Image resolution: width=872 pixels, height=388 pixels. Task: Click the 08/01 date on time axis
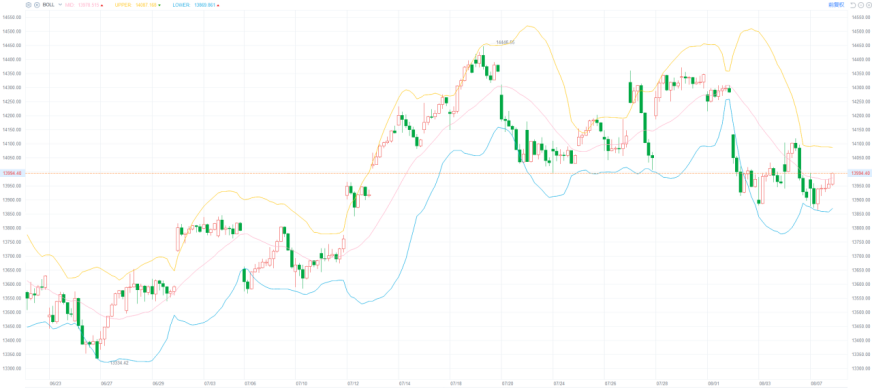[714, 384]
